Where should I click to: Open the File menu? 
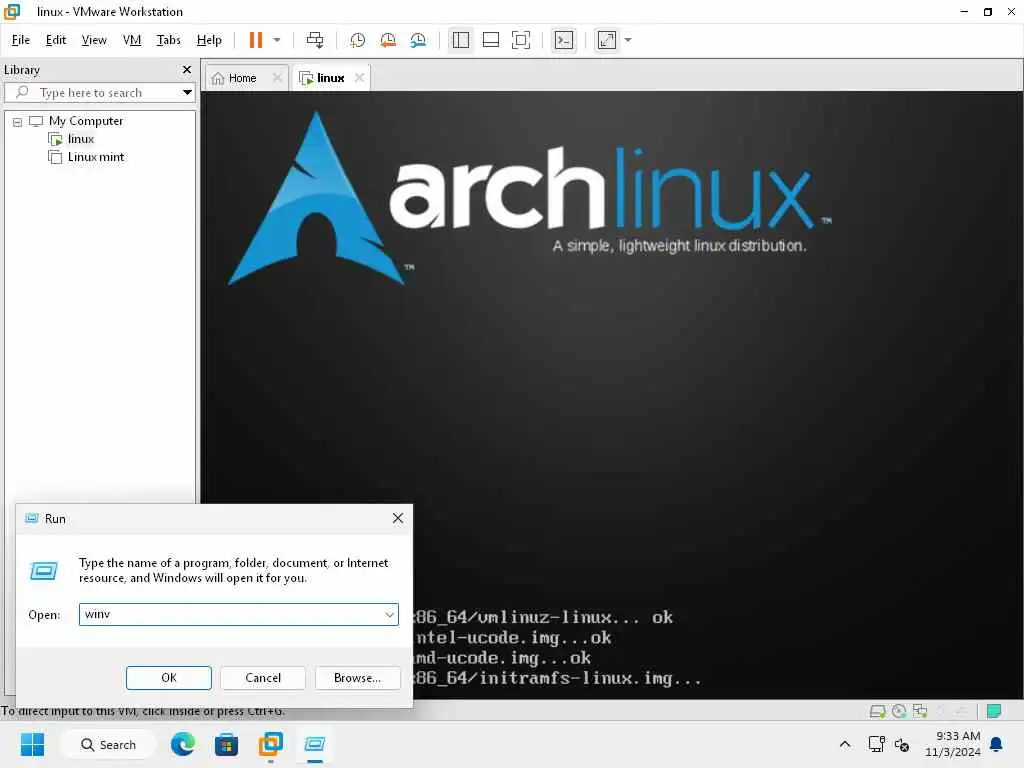pos(20,40)
